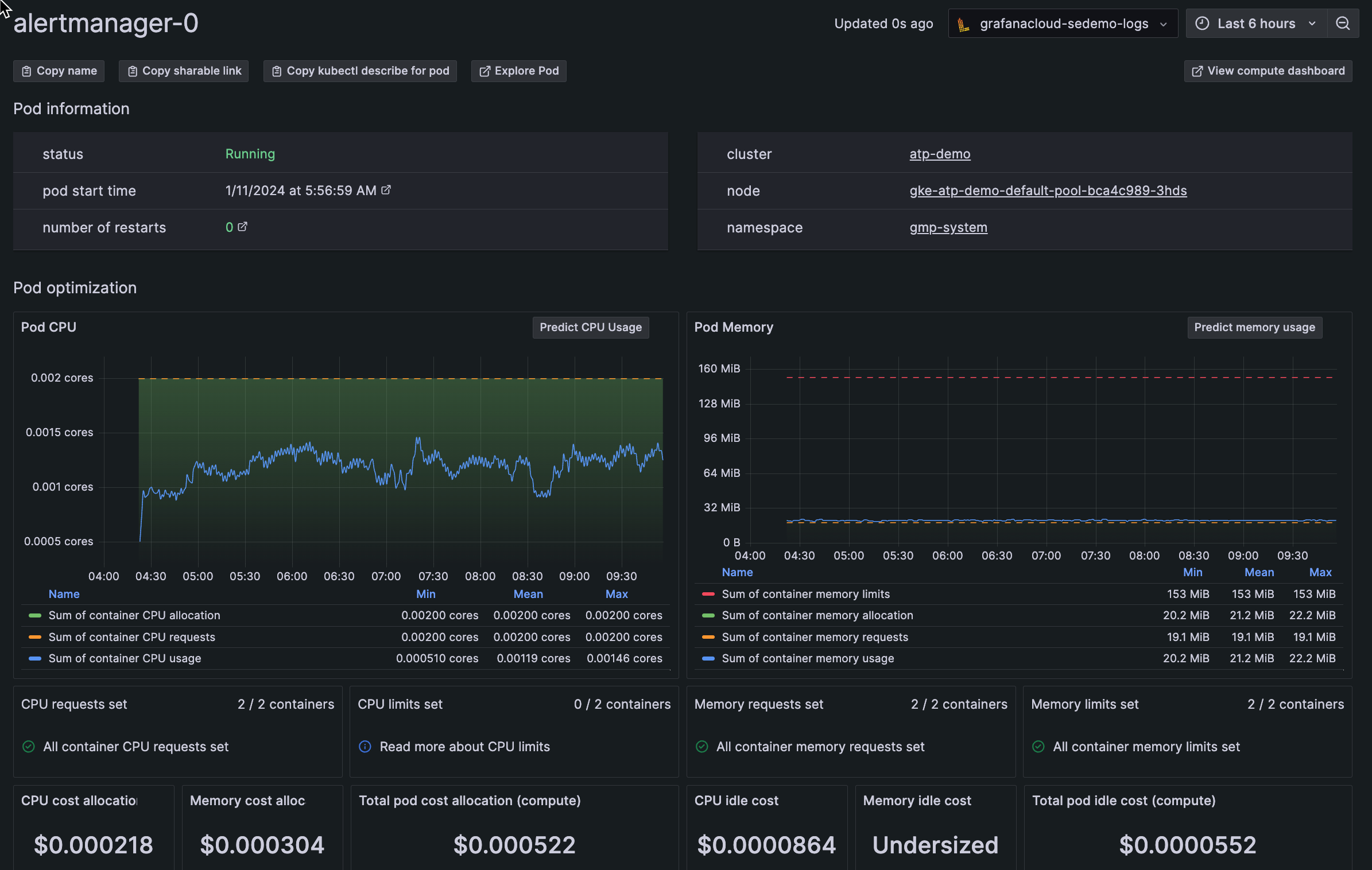Click Predict CPU Usage button
The height and width of the screenshot is (870, 1372).
point(590,327)
